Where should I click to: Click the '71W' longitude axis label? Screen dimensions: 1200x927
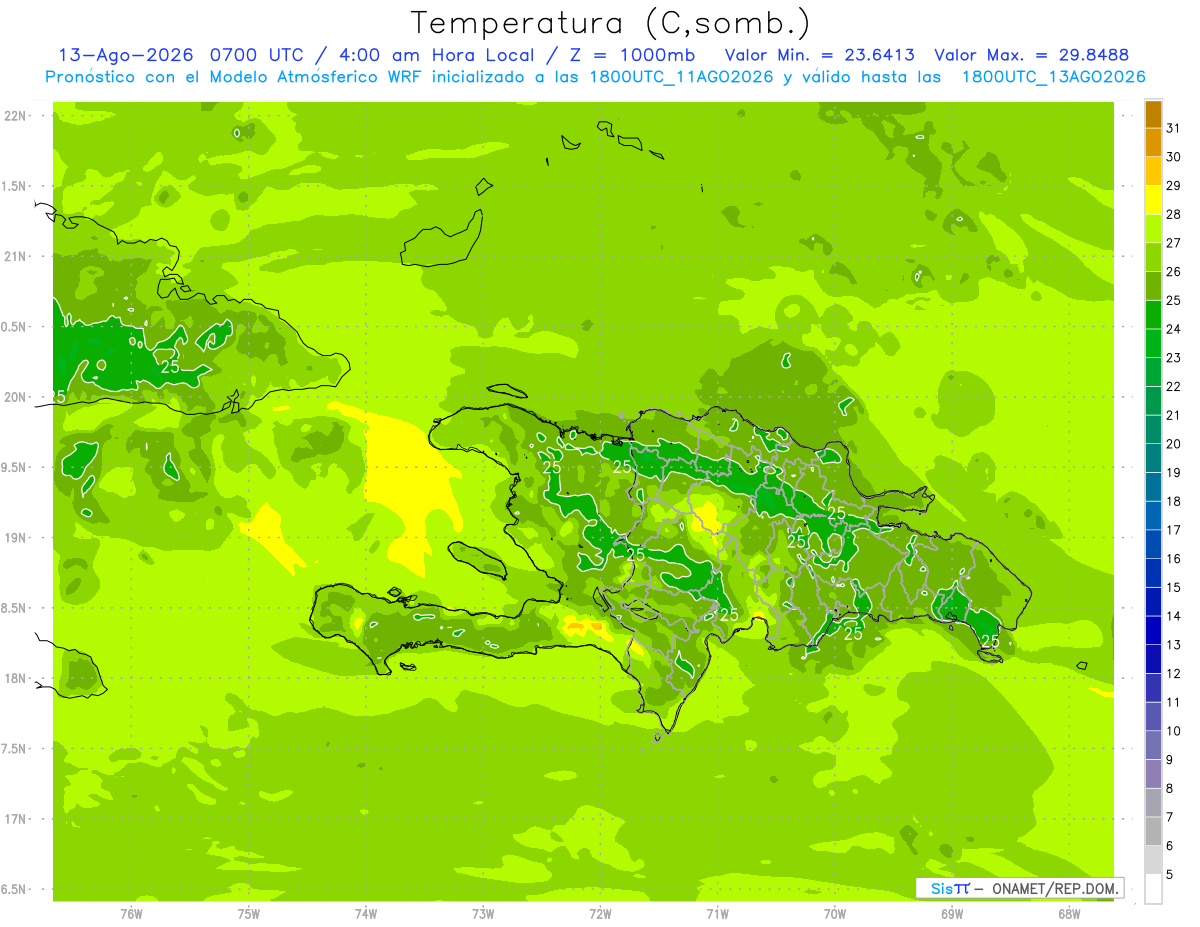(717, 914)
